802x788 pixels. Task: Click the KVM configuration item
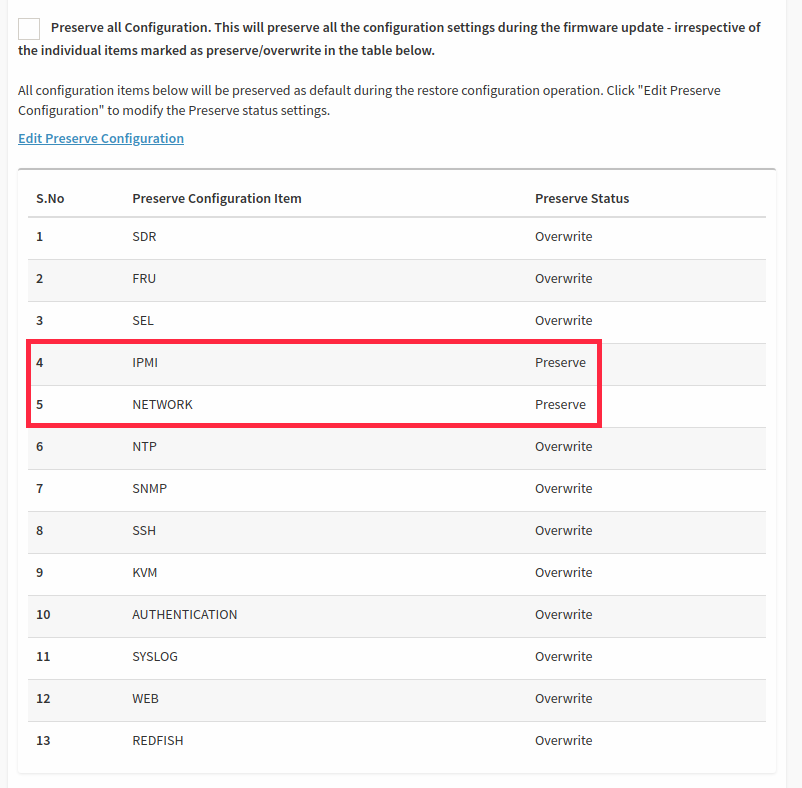[x=145, y=572]
